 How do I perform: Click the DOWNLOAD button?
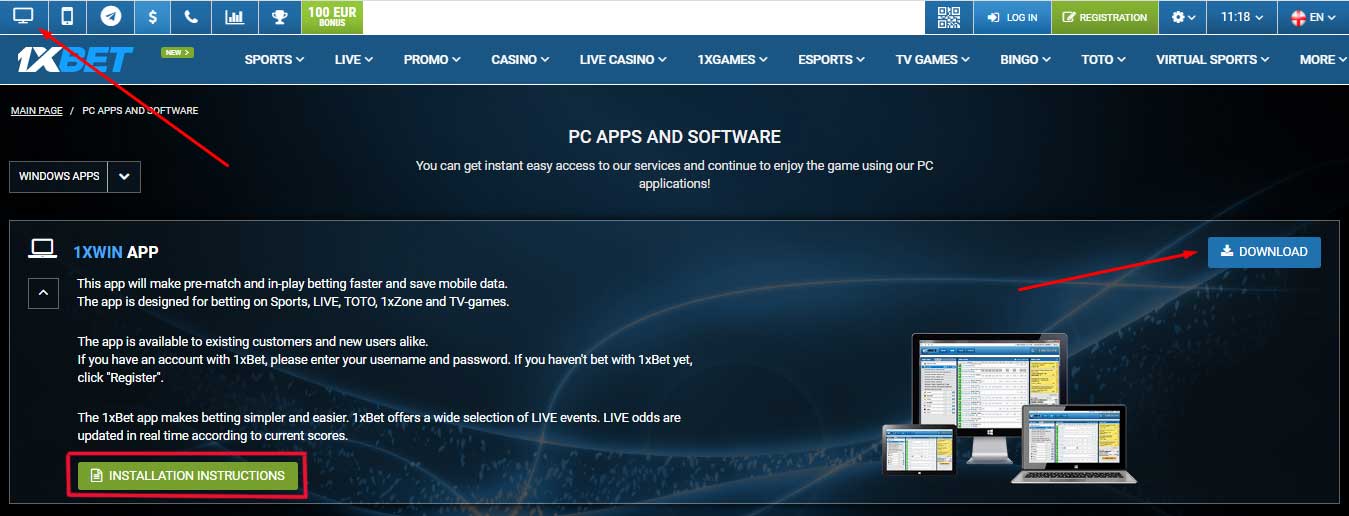tap(1264, 252)
